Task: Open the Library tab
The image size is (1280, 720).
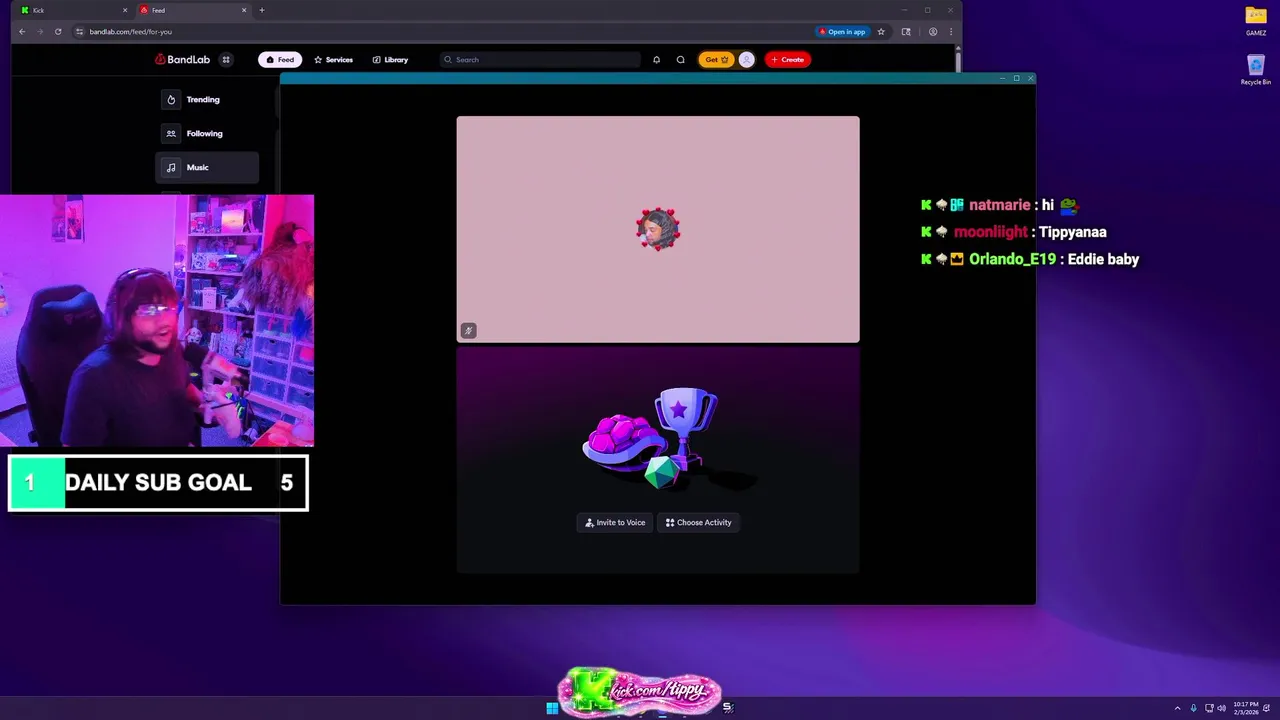Action: (x=390, y=60)
